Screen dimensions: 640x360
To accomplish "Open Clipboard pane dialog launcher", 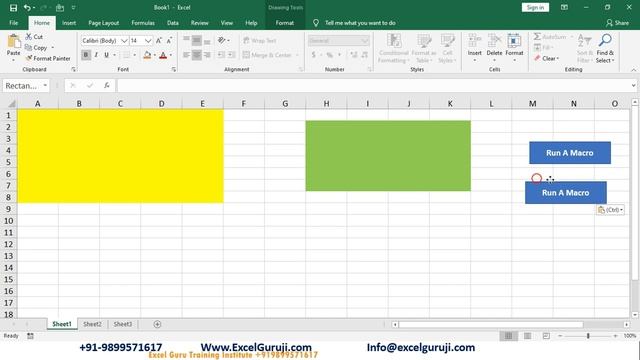I will 73,69.
